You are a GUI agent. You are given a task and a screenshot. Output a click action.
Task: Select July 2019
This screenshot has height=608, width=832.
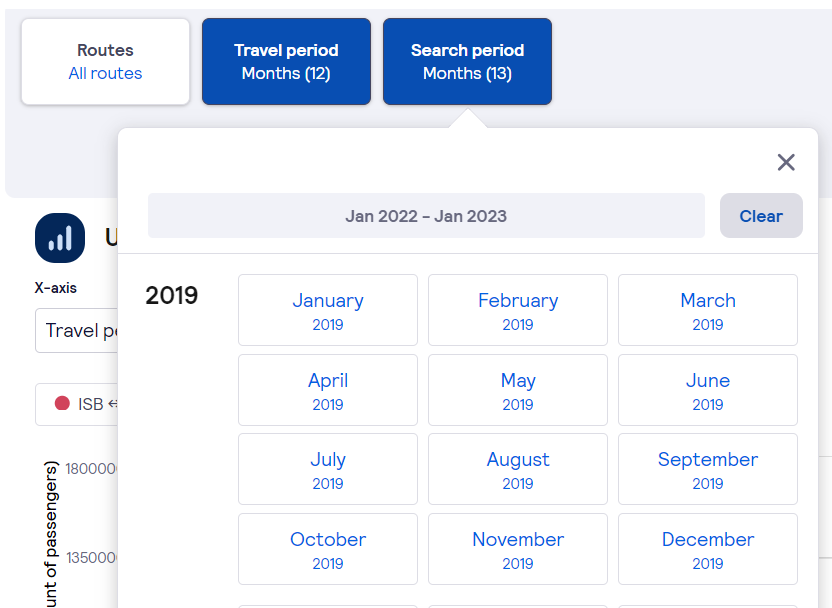coord(328,470)
